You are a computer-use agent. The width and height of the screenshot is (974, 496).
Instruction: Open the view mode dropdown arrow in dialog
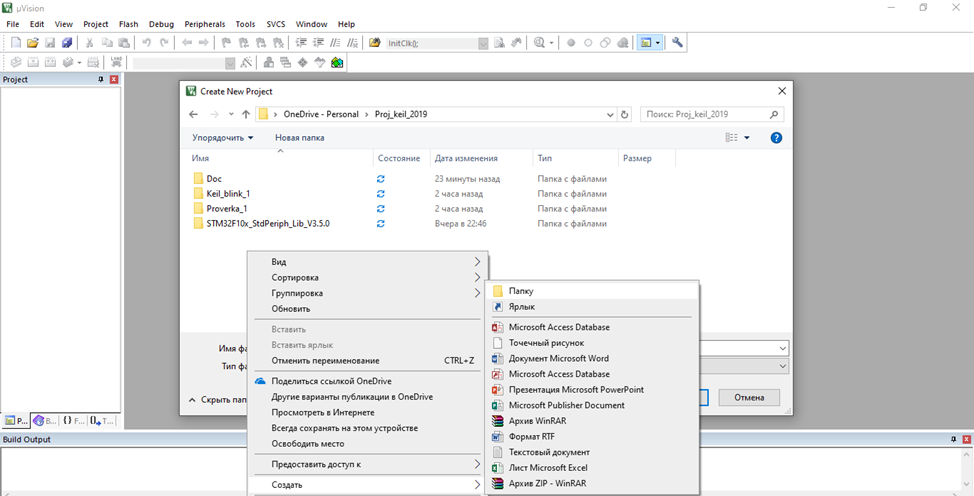pos(747,138)
